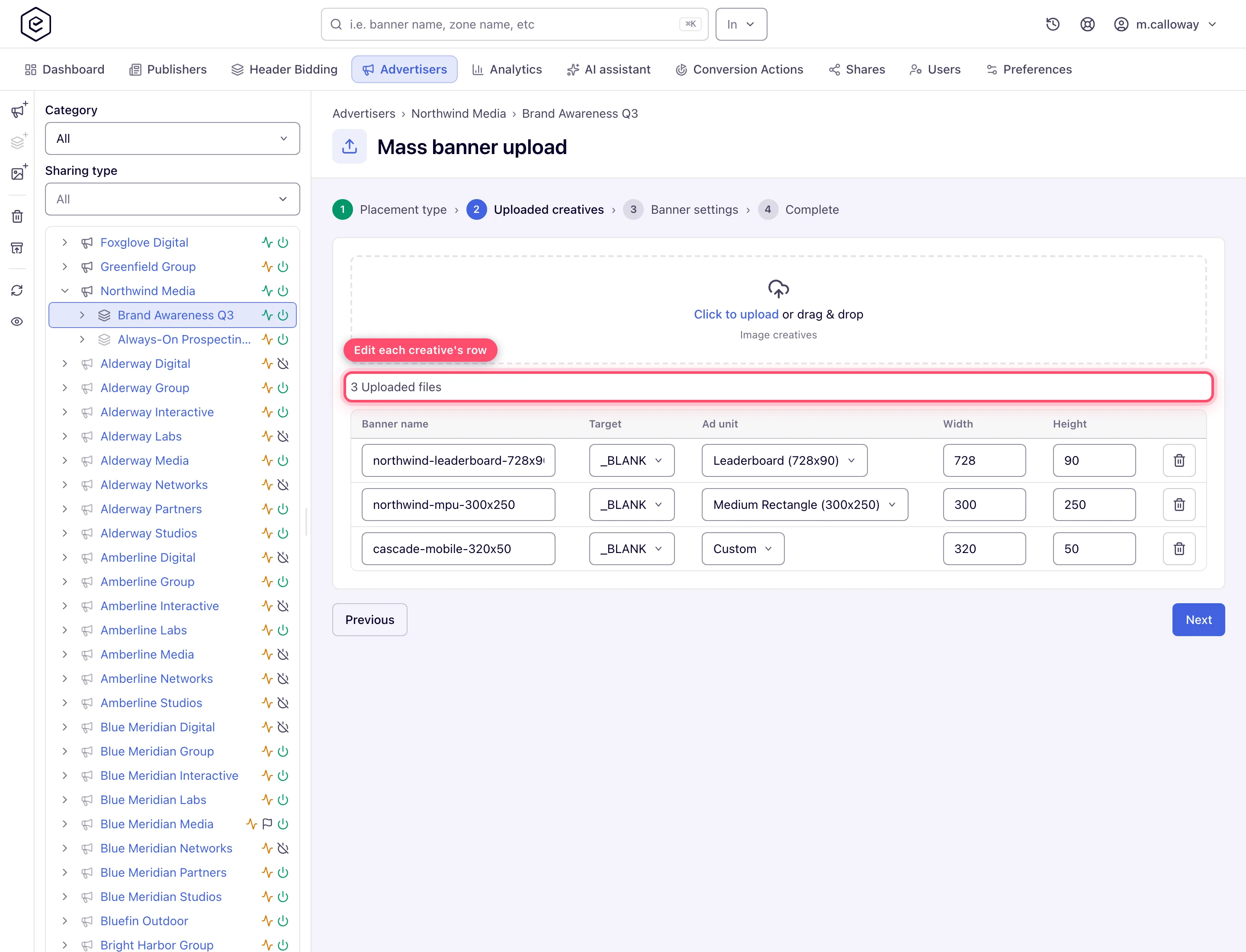Delete the cascade-mobile-320x50 row

(x=1179, y=549)
